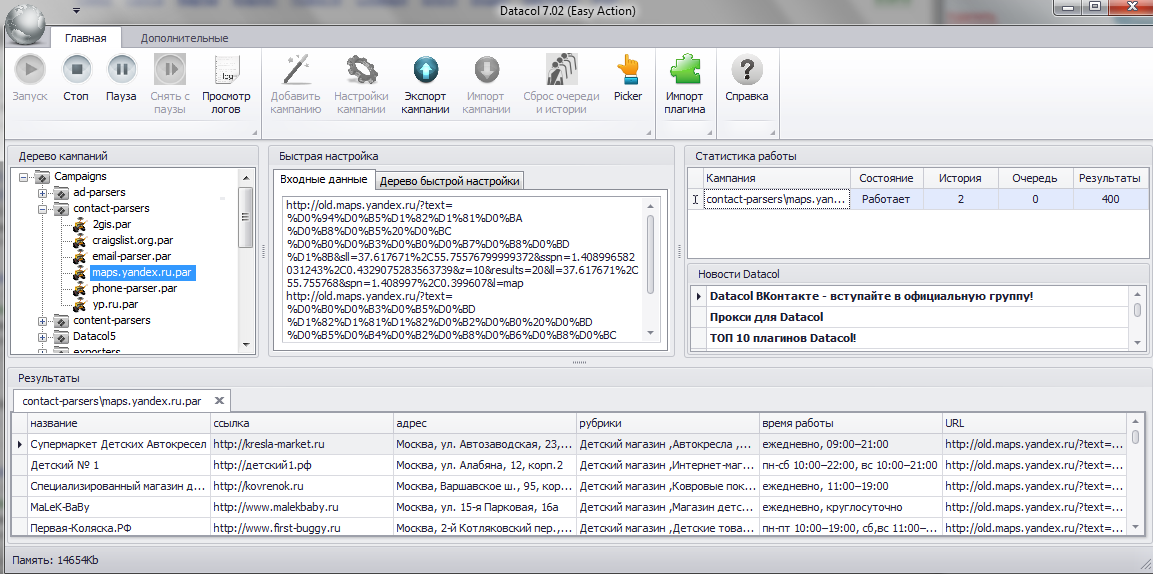Click the Импорт плагина puzzle icon

click(684, 70)
